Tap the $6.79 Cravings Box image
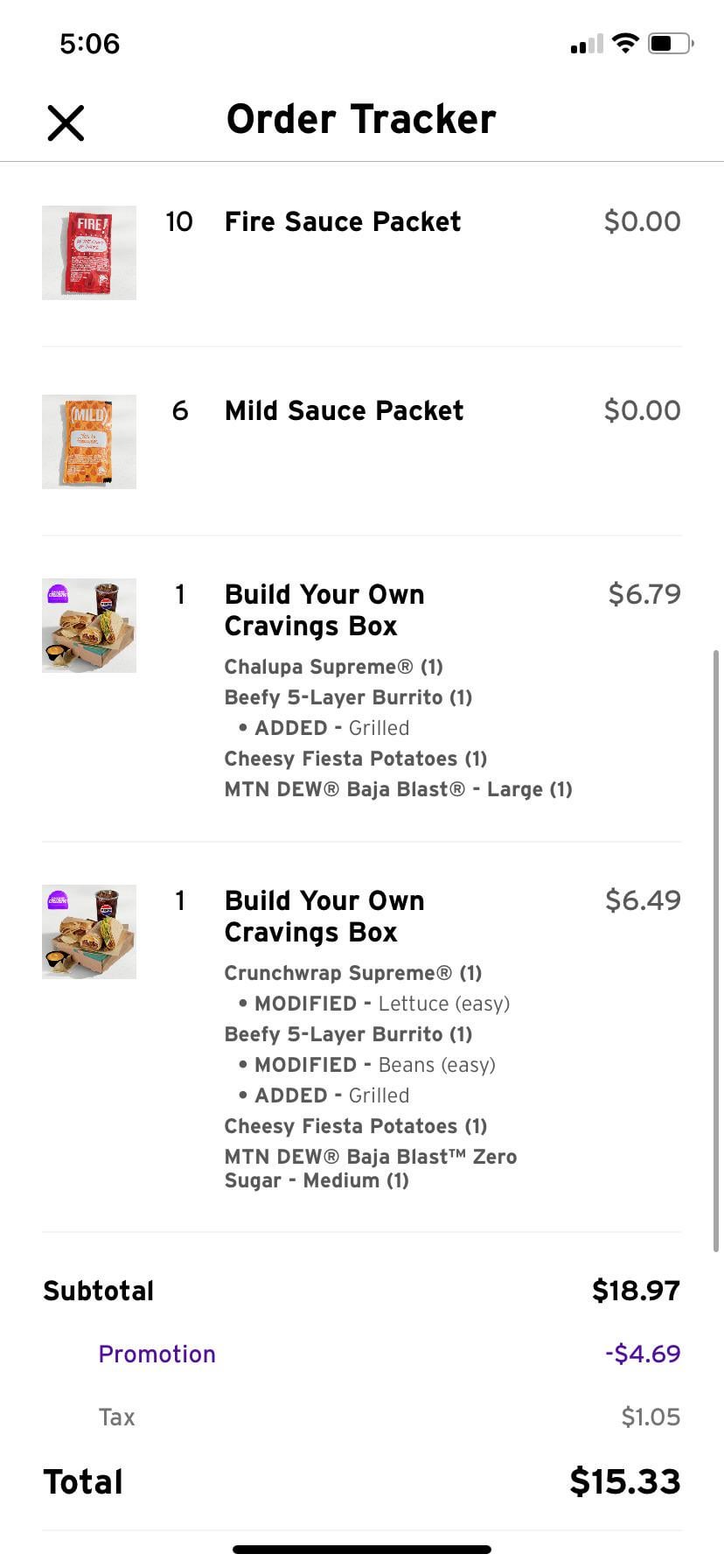The image size is (724, 1568). [89, 626]
